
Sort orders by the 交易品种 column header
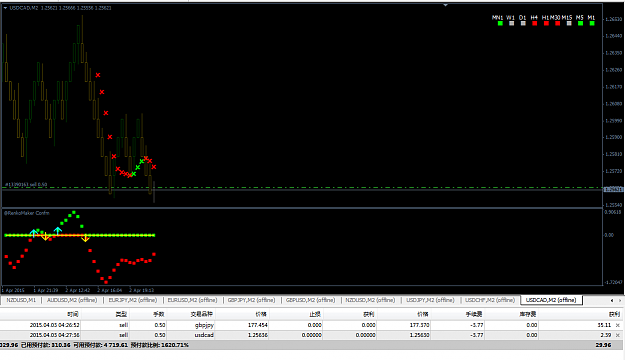click(202, 315)
